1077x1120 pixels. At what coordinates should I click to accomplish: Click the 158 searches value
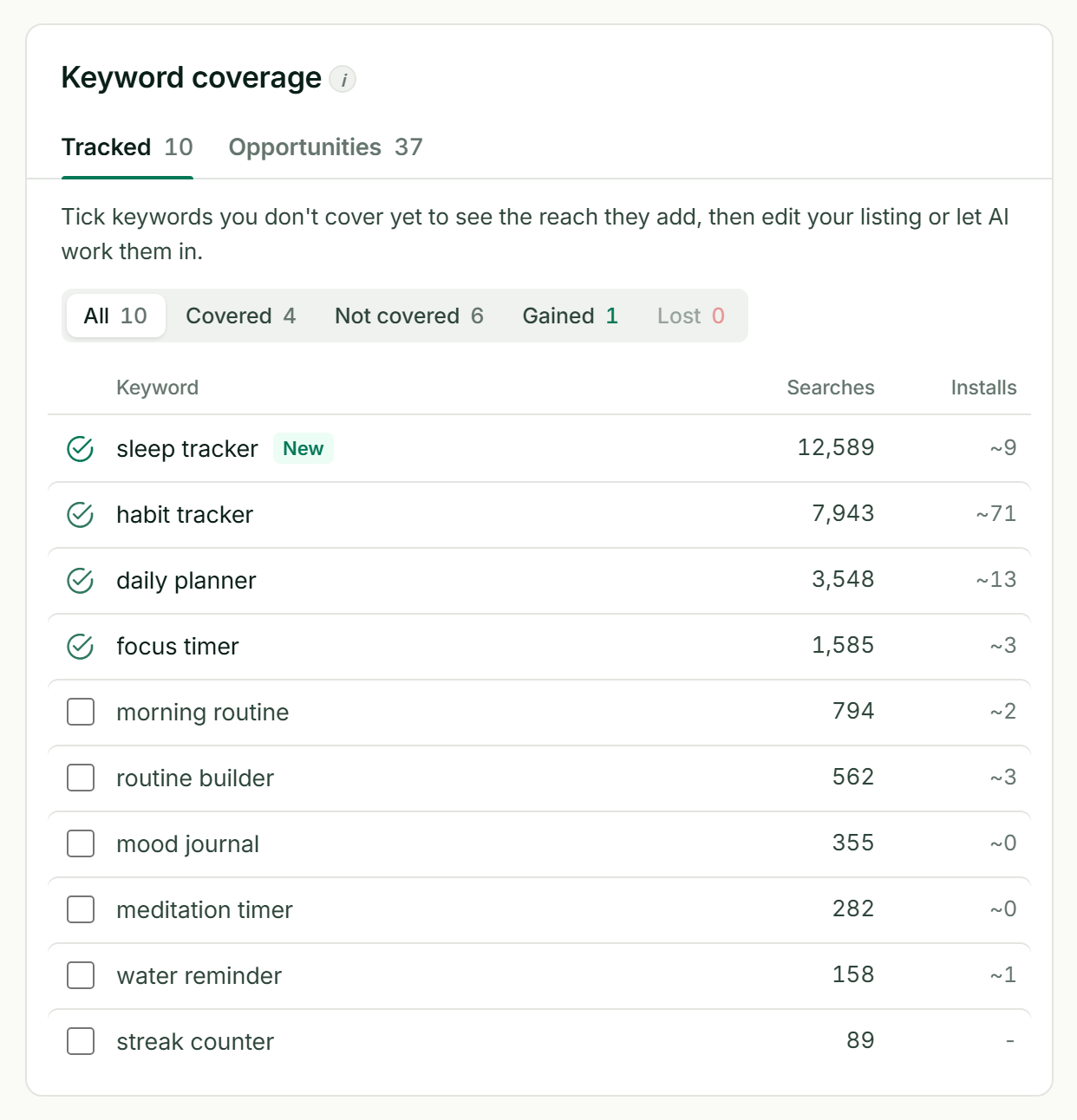coord(853,974)
